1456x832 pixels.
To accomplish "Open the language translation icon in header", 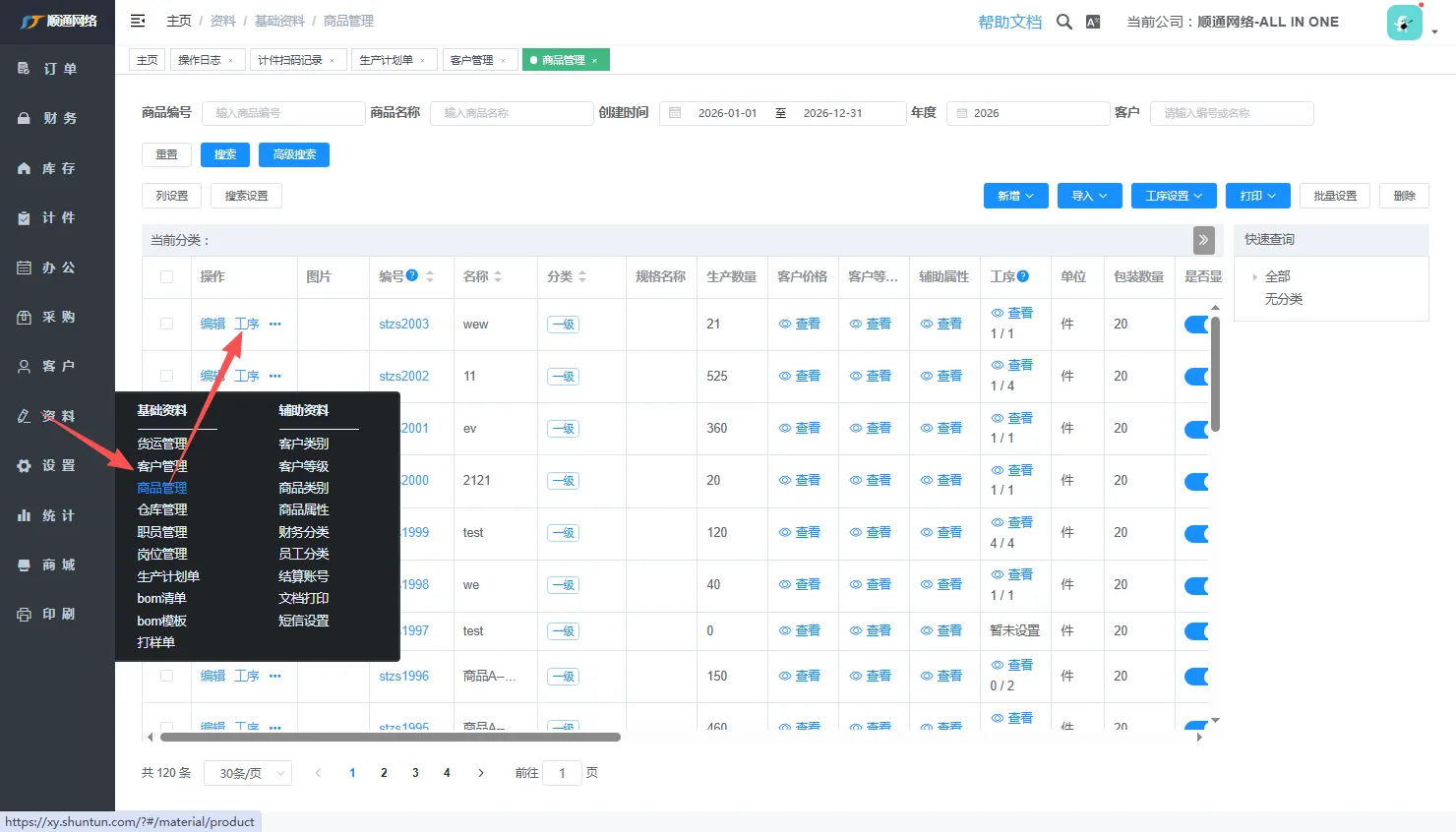I will pos(1093,22).
